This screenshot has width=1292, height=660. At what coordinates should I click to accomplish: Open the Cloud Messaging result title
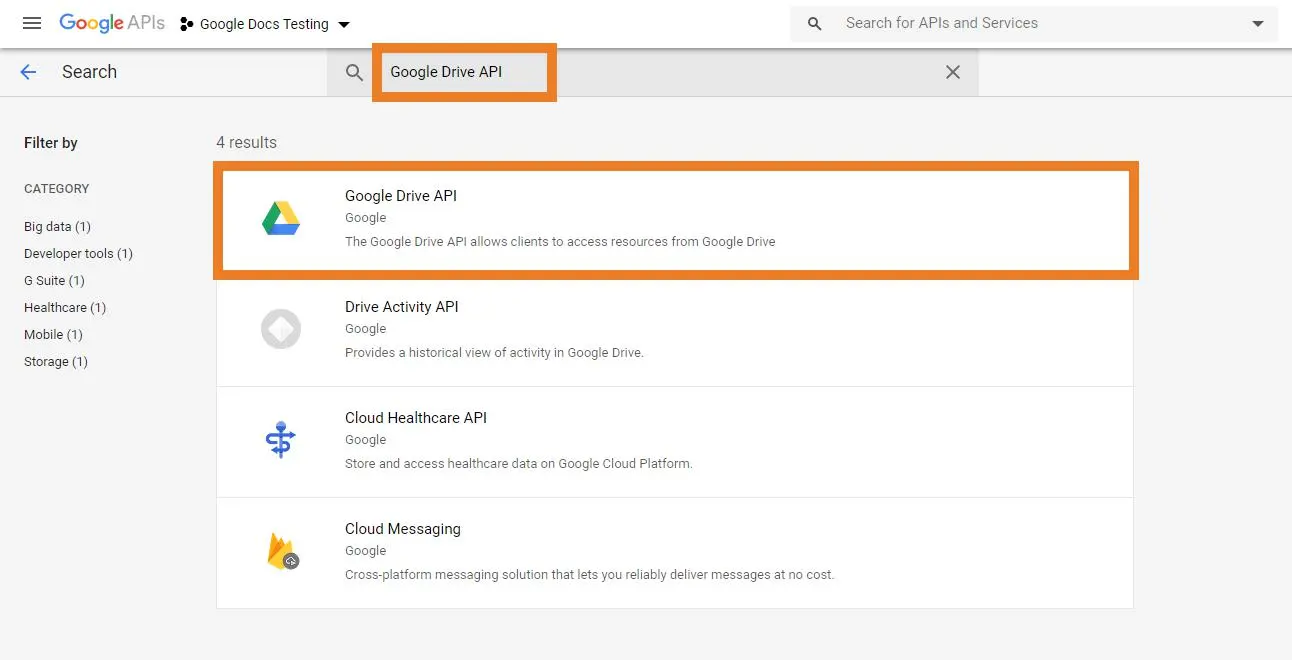tap(403, 529)
